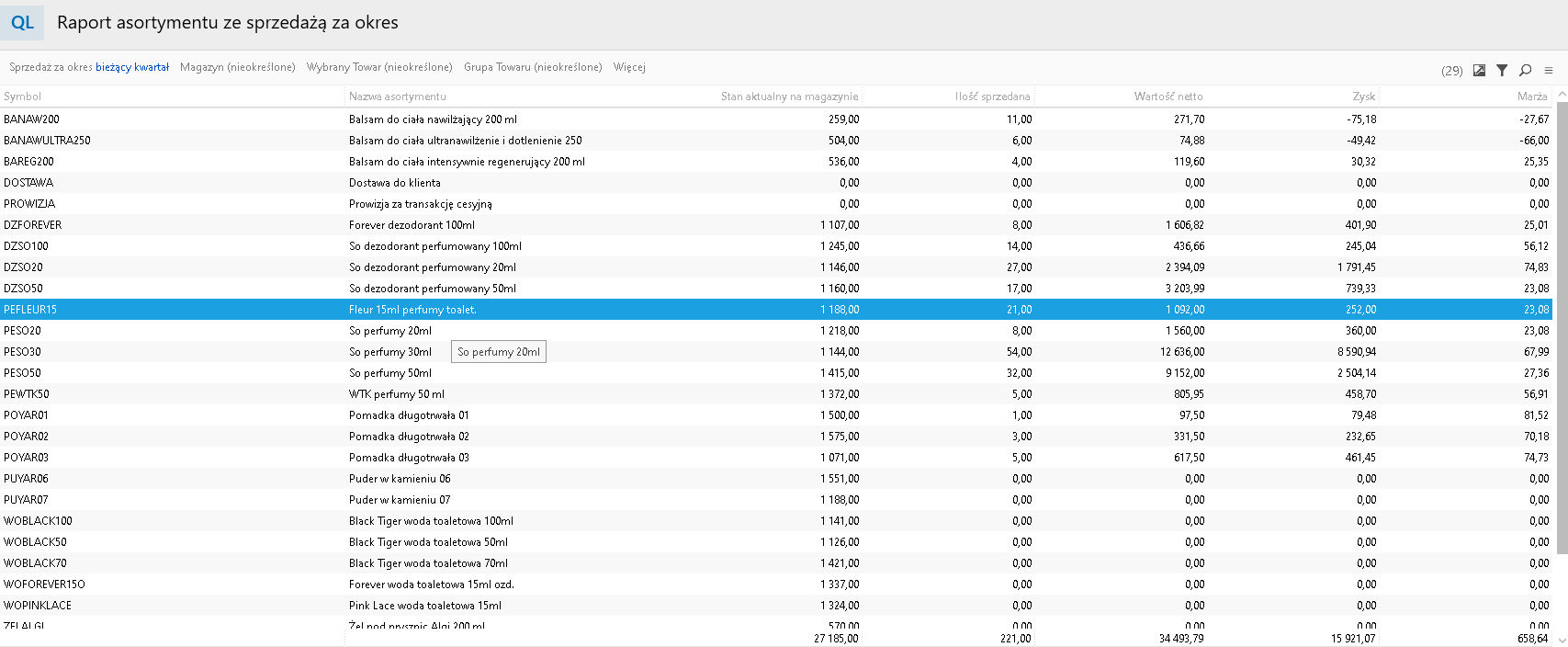Change the 'bieżący kwartał' period filter
The width and height of the screenshot is (1568, 647).
tap(132, 67)
